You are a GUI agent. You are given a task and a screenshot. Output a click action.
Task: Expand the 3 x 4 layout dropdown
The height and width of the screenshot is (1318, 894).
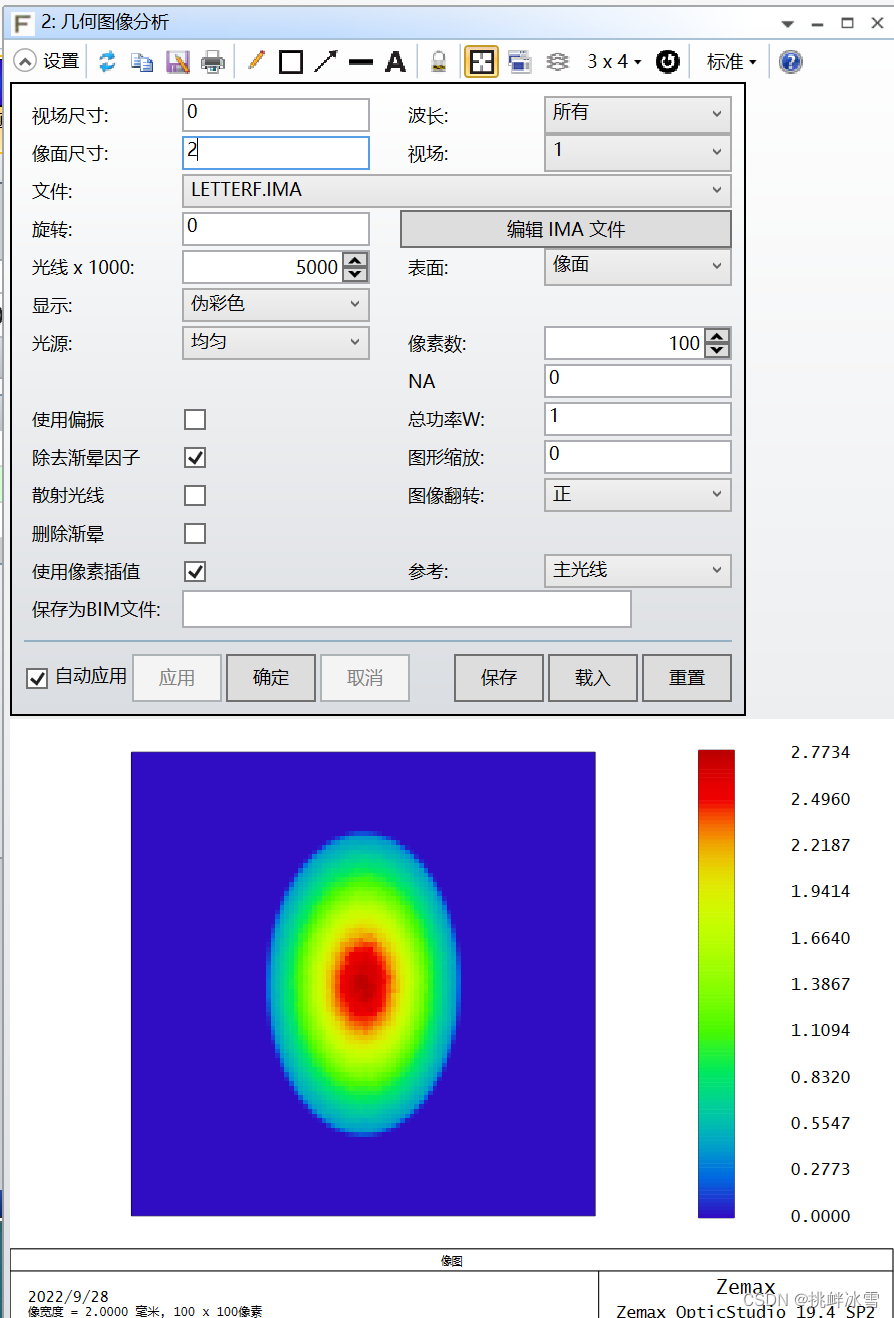(613, 61)
